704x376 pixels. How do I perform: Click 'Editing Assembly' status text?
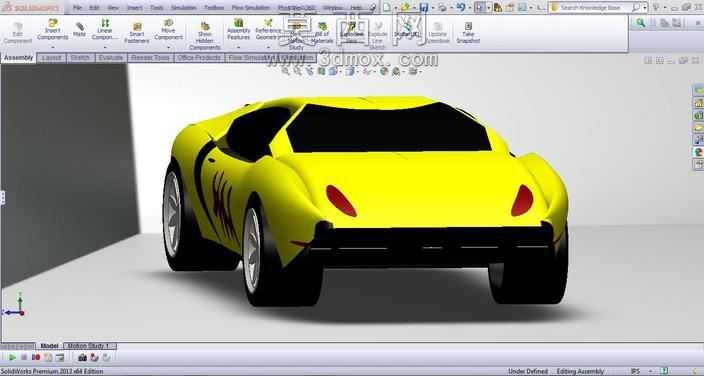tap(580, 372)
